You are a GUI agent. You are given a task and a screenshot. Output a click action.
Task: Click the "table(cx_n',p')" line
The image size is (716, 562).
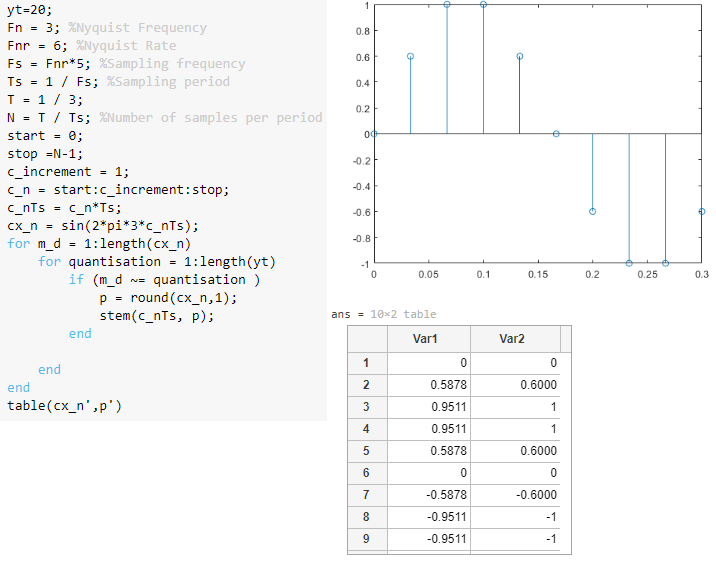point(64,406)
